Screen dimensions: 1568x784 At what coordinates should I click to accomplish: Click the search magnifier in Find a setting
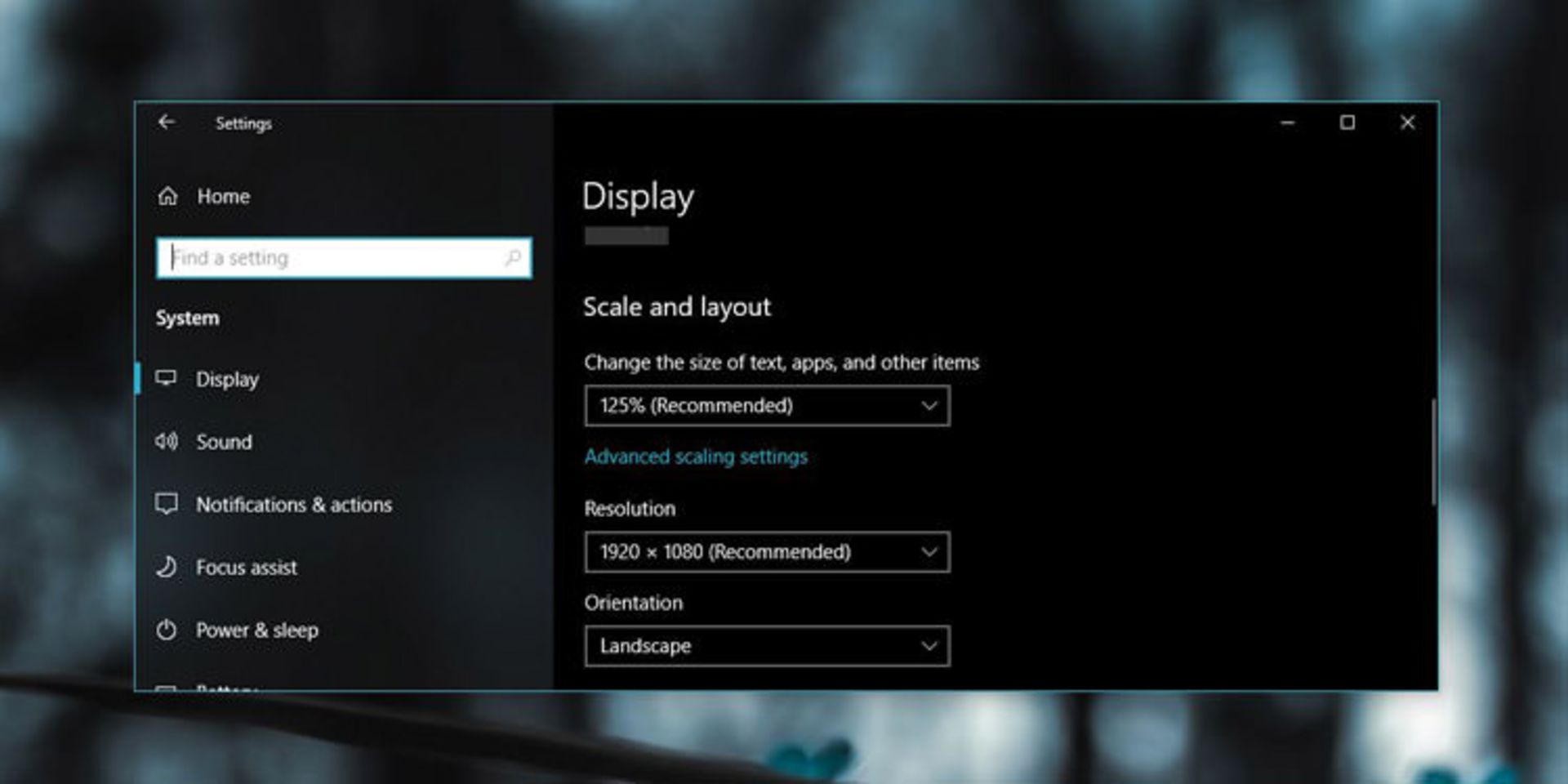514,257
